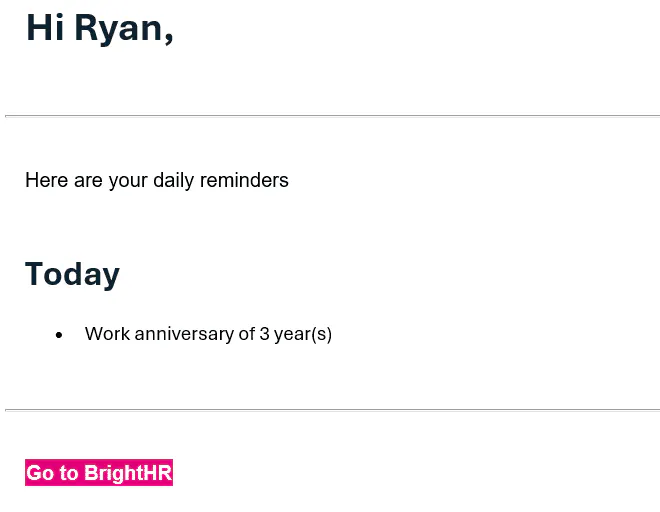Click the 3 year(s) text in the reminder

click(x=296, y=334)
